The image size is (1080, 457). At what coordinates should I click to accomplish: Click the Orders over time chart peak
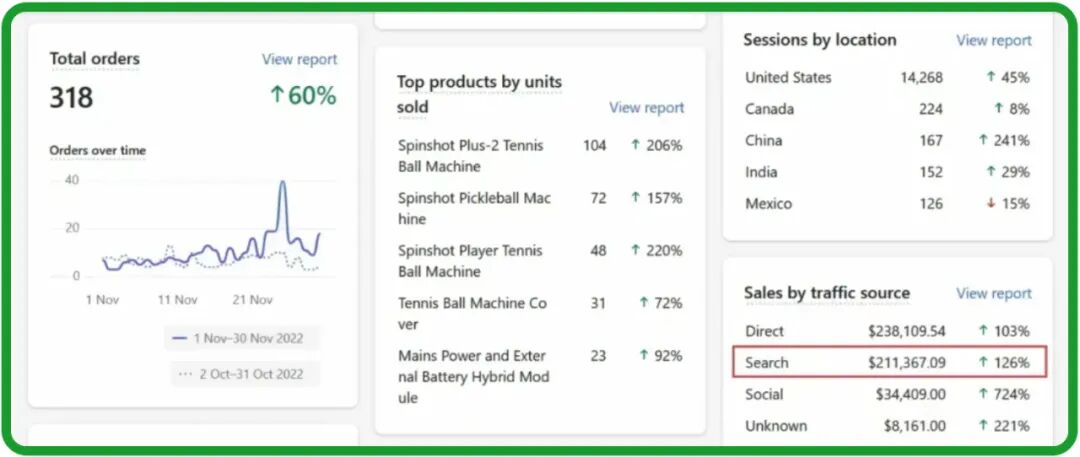pos(282,183)
